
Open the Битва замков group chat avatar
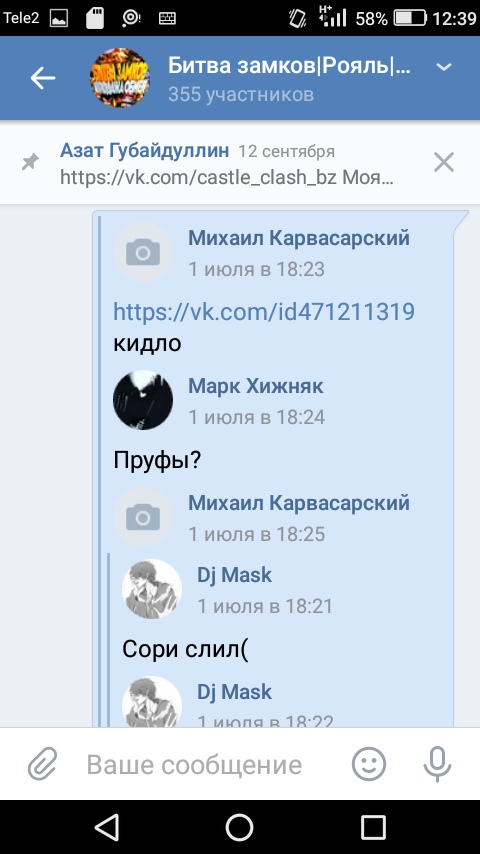point(120,78)
